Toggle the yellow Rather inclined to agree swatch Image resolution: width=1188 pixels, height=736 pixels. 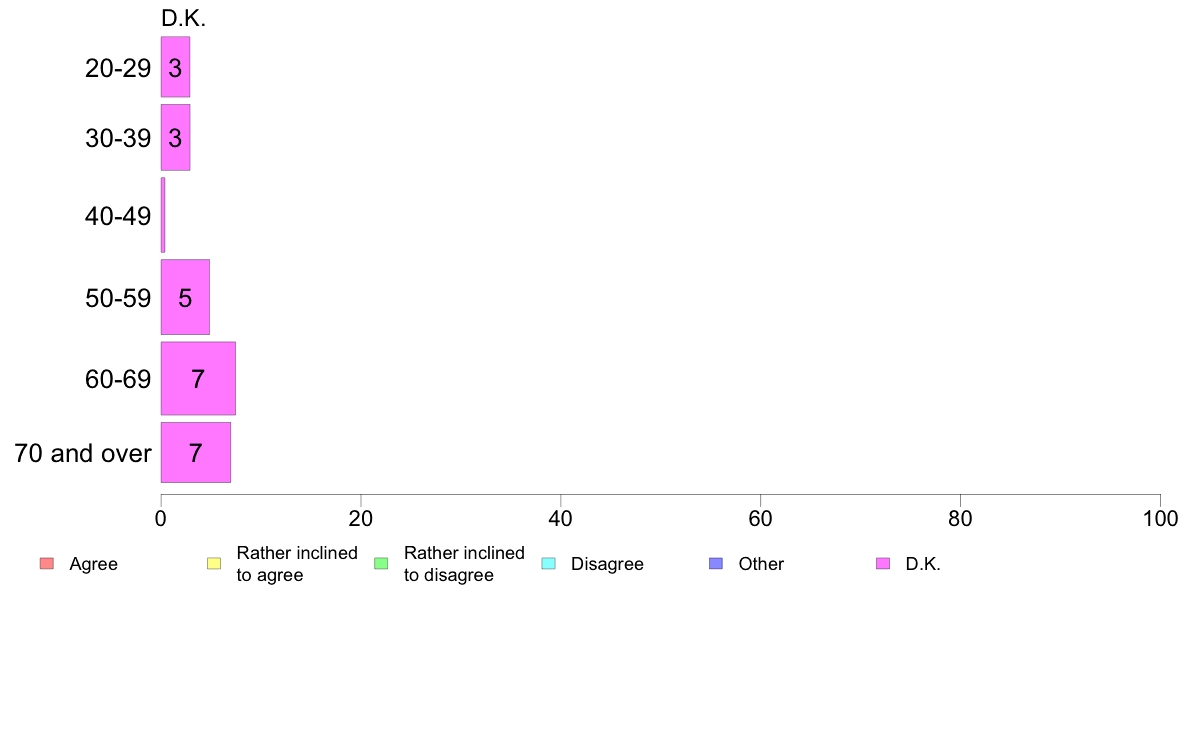point(214,563)
